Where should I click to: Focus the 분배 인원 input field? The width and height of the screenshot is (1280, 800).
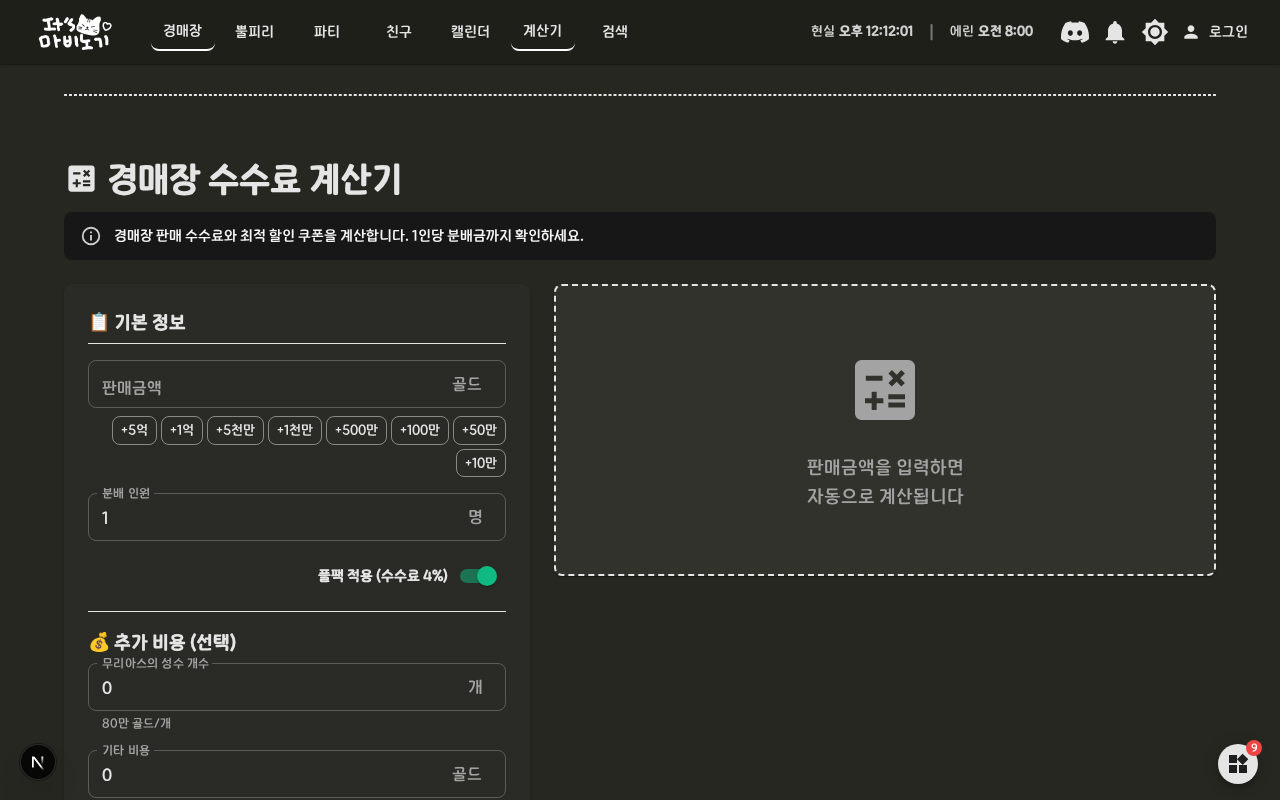point(297,517)
